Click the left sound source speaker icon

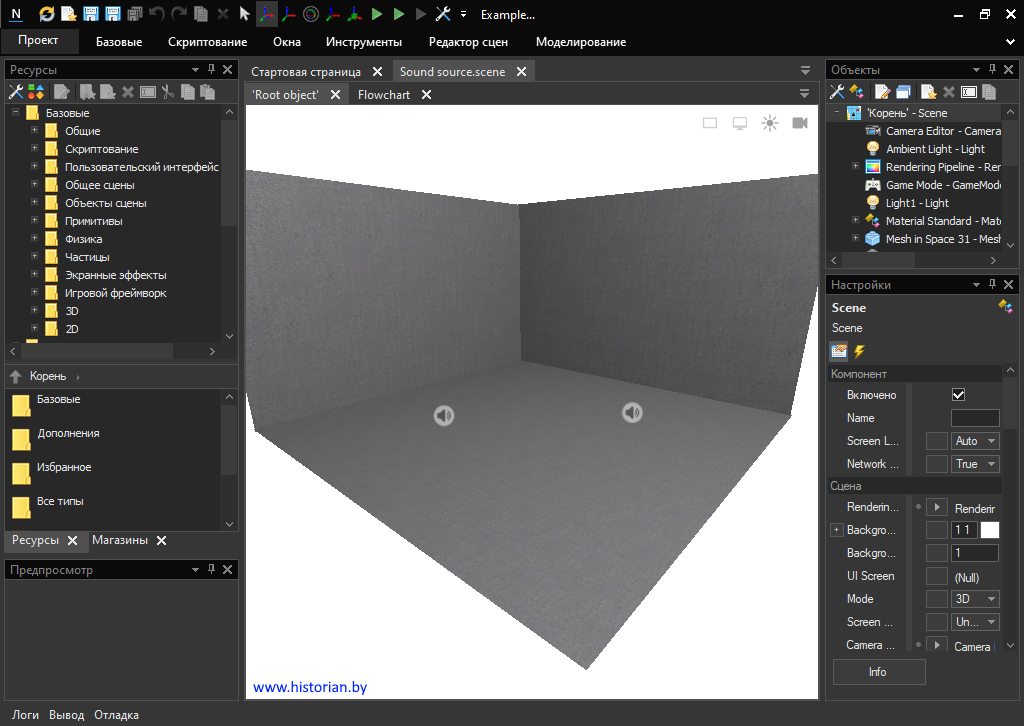(444, 415)
